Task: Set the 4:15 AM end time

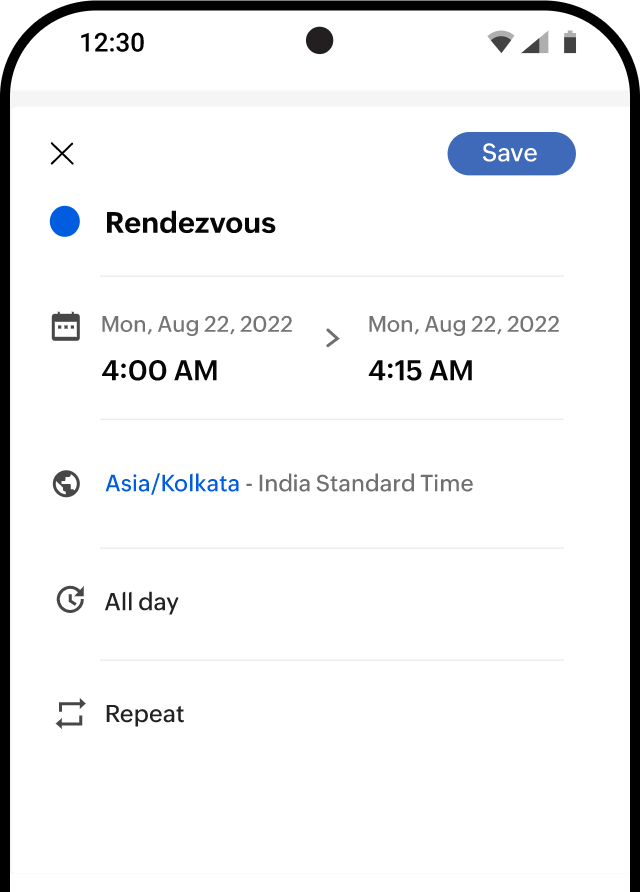Action: point(420,371)
